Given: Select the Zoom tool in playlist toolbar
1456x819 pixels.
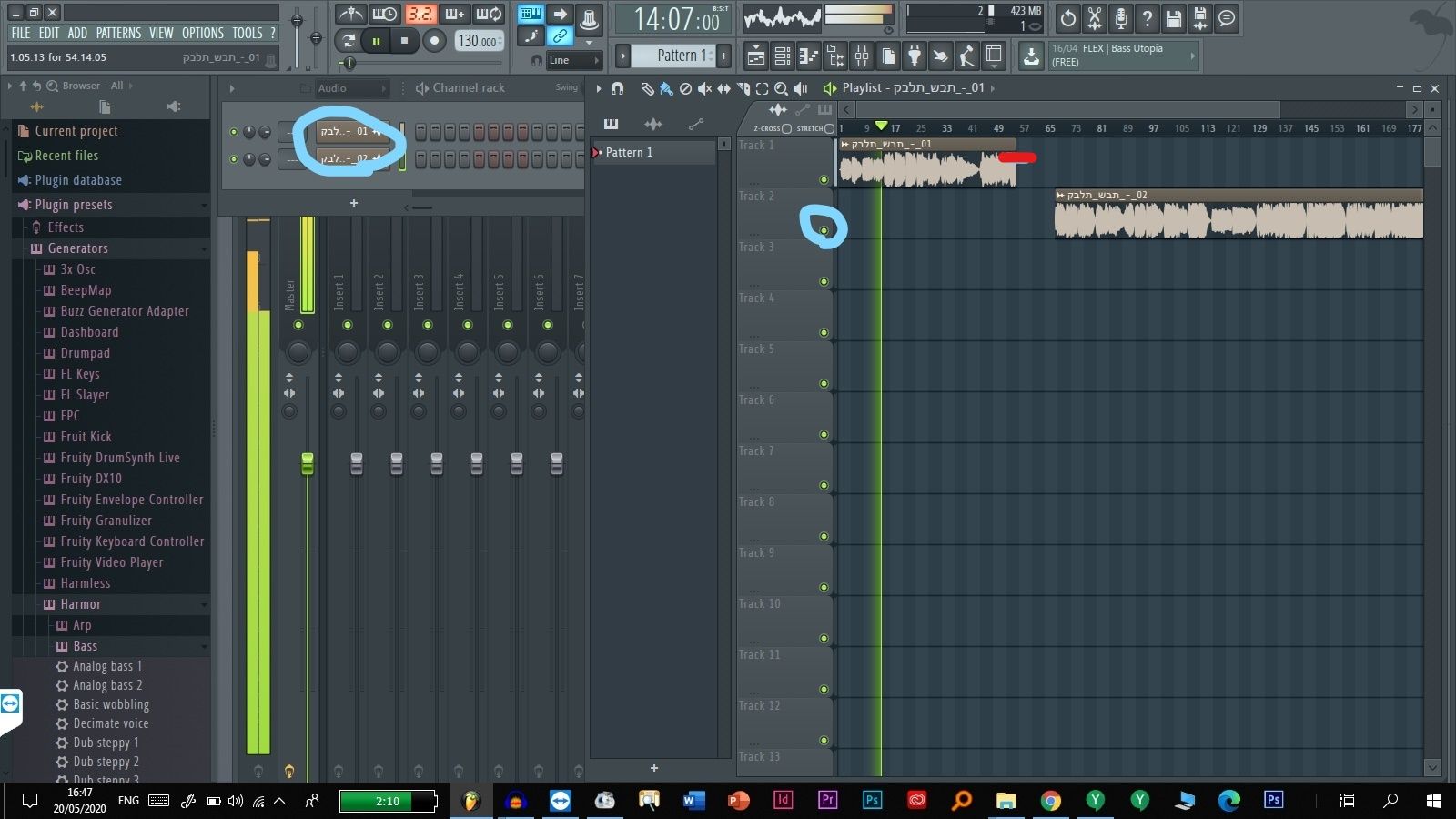Looking at the screenshot, I should tap(781, 88).
